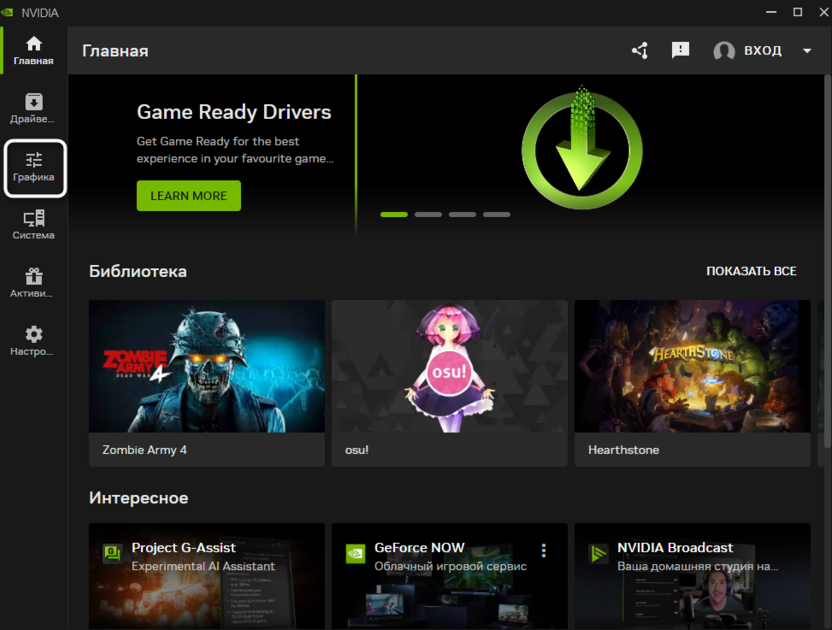Open the Zombie Army 4 game tile
Screen dimensions: 832x630
(206, 383)
